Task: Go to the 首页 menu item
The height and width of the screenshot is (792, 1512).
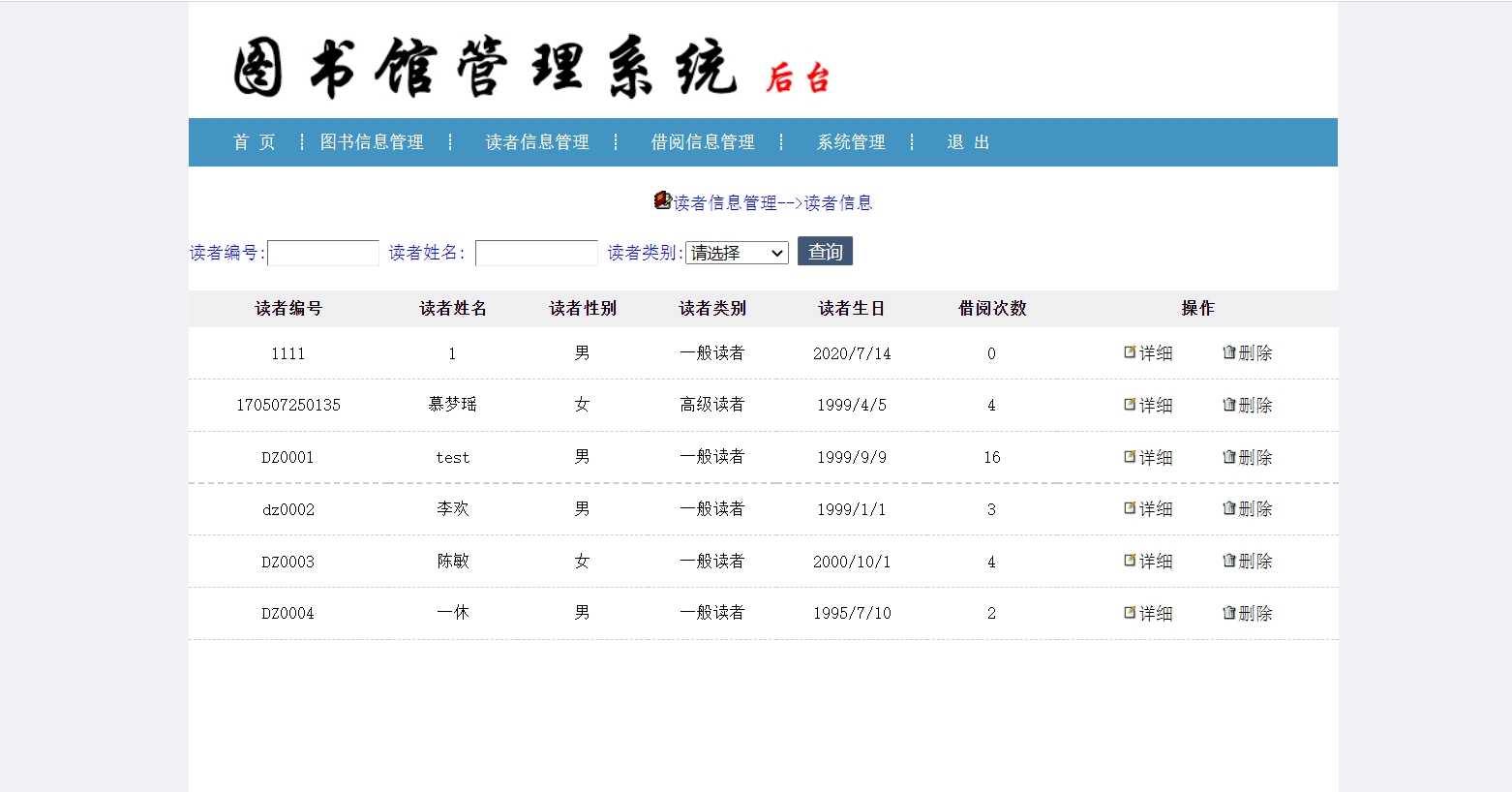Action: [255, 142]
